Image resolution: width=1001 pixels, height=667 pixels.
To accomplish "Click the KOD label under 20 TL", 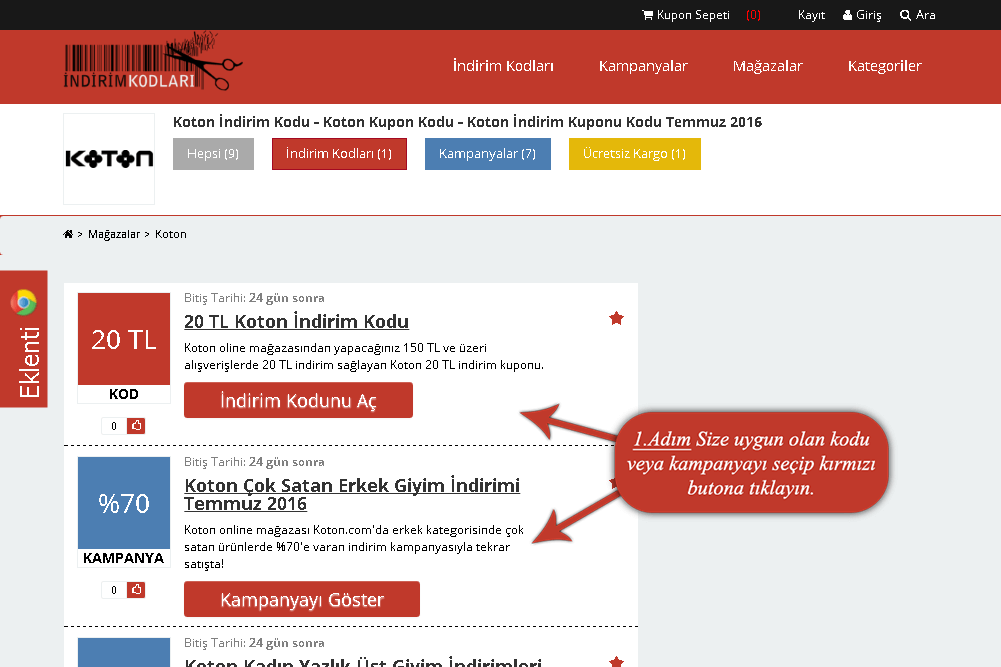I will [x=124, y=394].
